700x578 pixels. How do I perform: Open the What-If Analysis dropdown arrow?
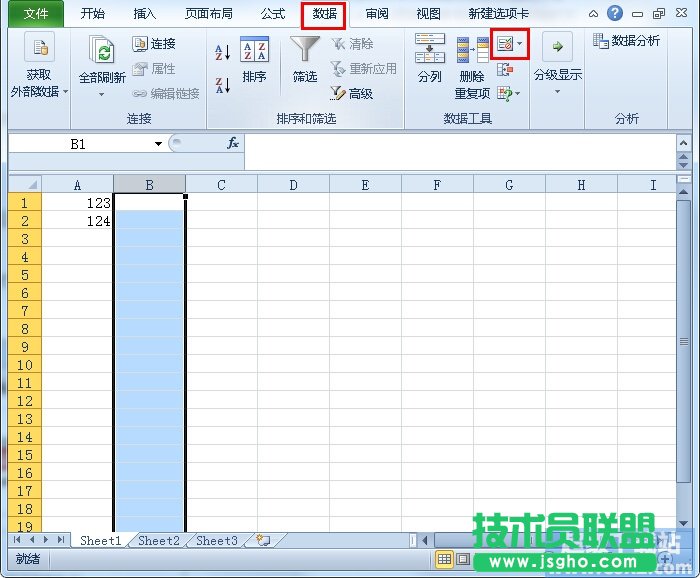point(518,93)
